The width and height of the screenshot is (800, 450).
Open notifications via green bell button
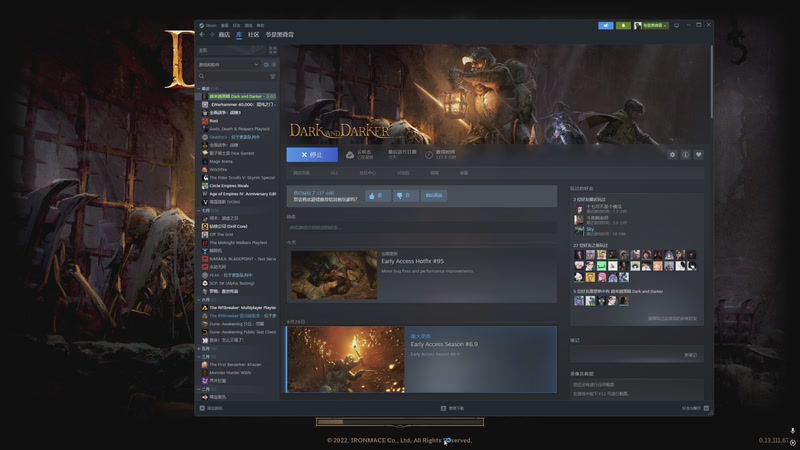tap(623, 25)
